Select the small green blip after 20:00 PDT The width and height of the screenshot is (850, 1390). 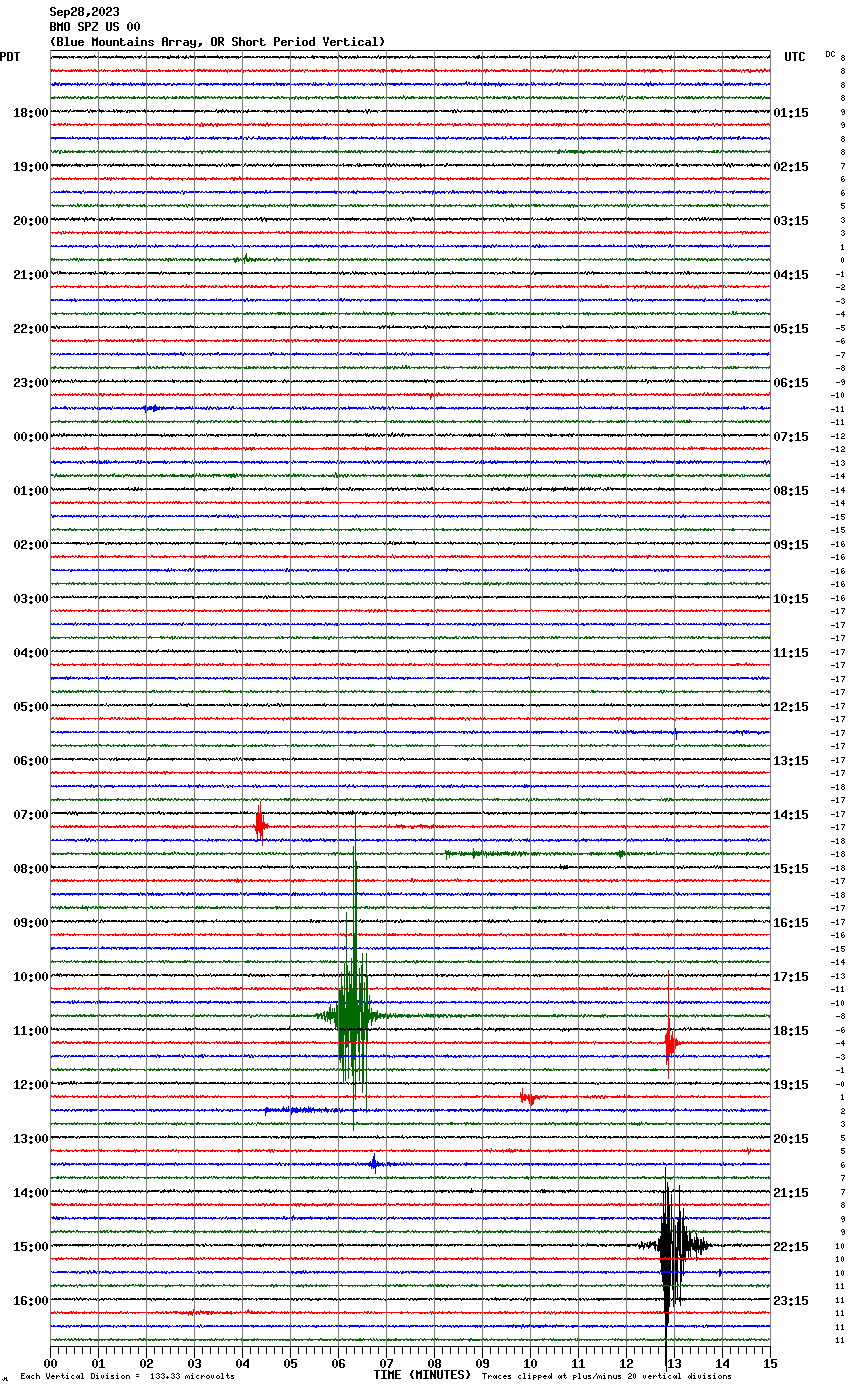244,259
